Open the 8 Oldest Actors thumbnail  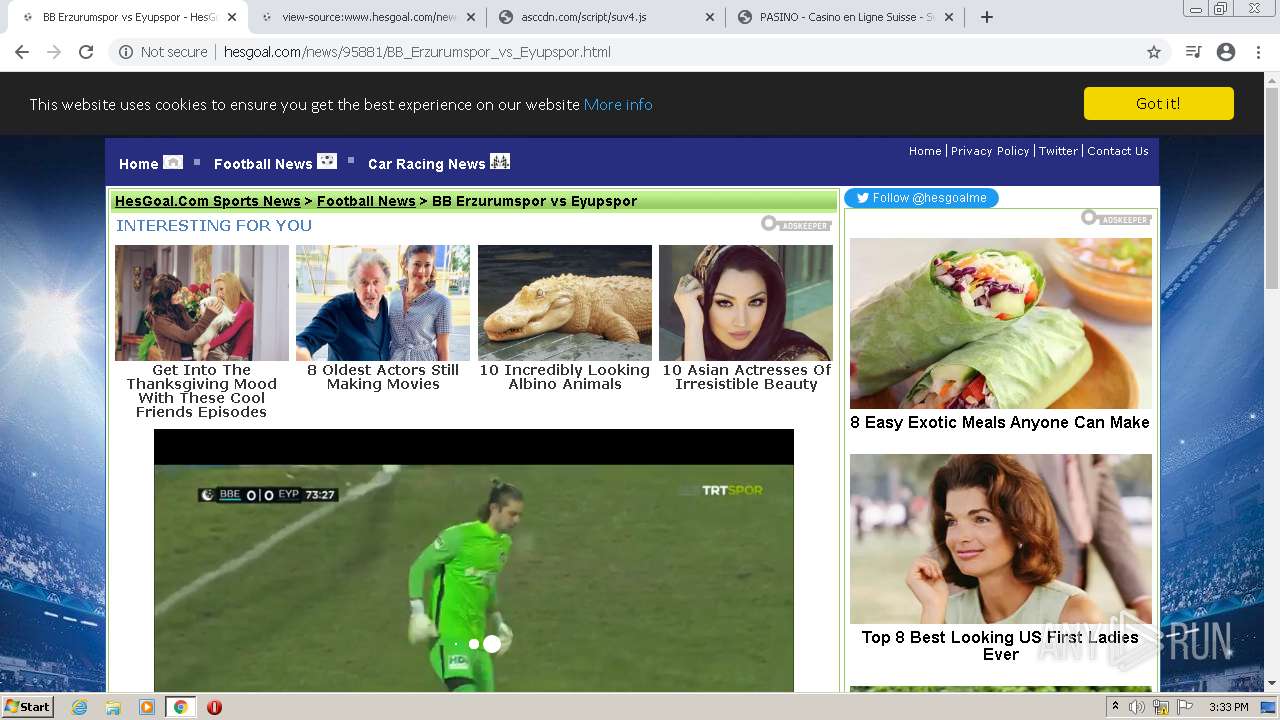(383, 303)
